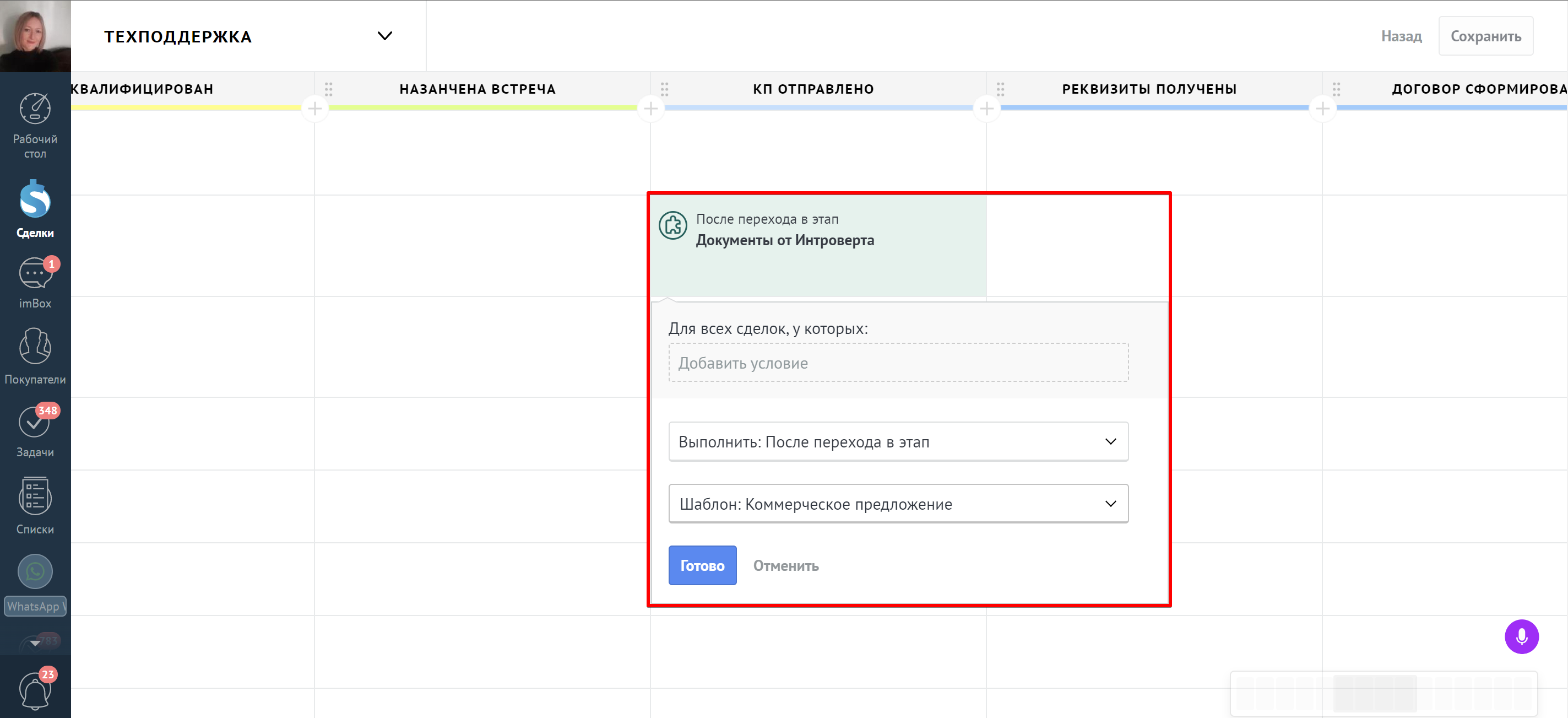1568x718 pixels.
Task: Click the Сохранить button
Action: [x=1485, y=36]
